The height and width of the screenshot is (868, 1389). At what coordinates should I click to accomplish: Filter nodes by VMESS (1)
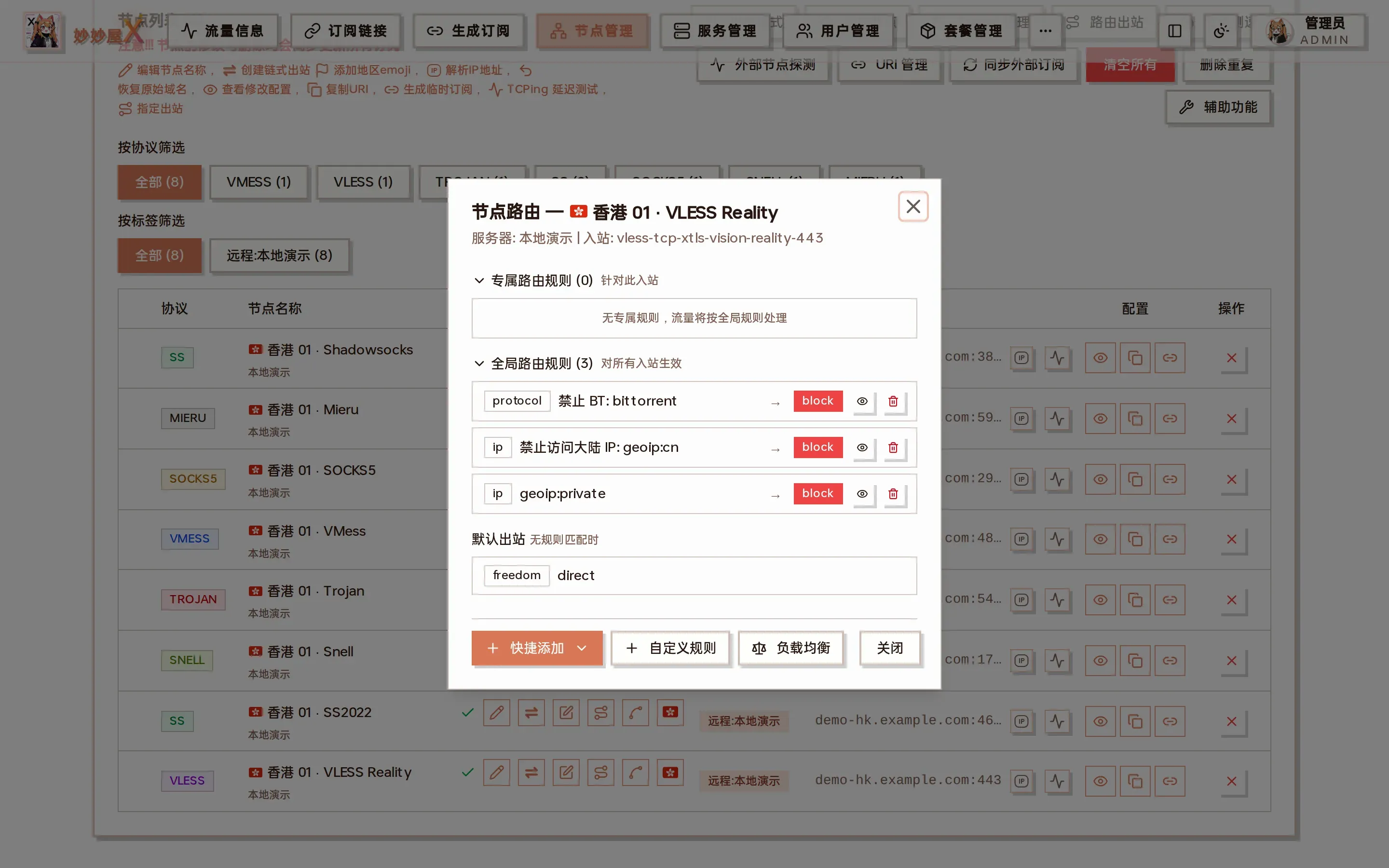pos(259,182)
